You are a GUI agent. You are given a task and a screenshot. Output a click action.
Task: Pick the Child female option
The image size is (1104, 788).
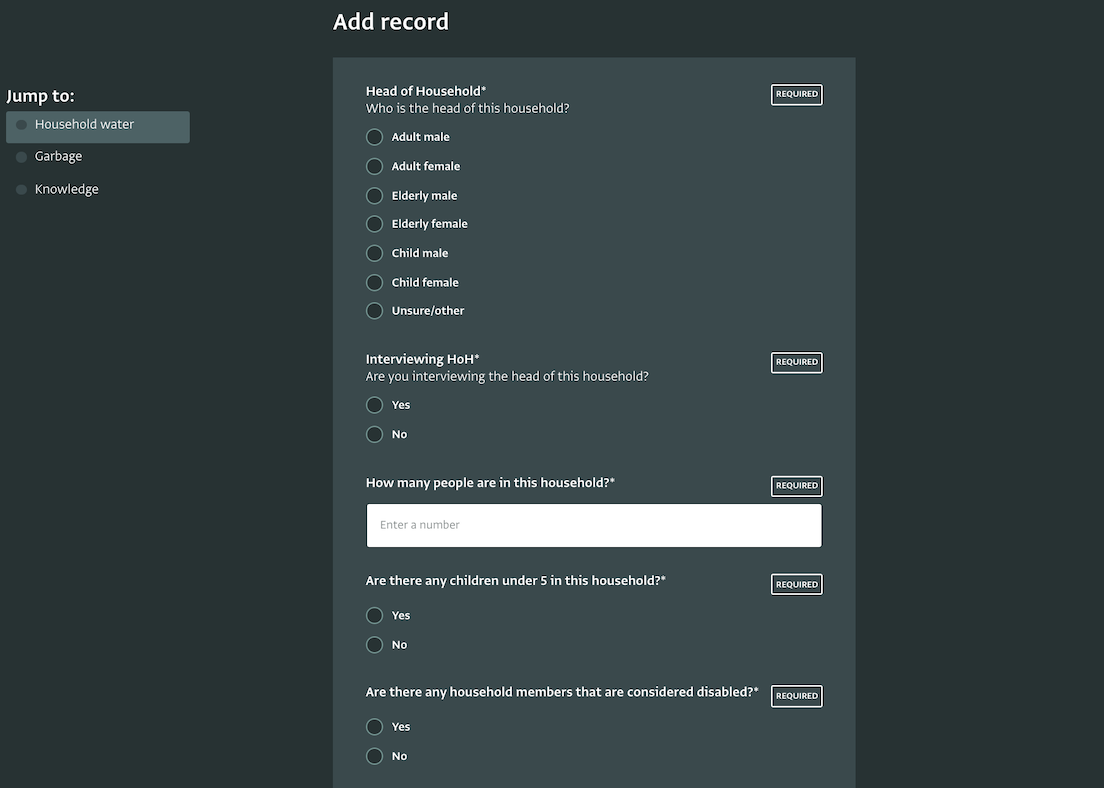click(375, 282)
